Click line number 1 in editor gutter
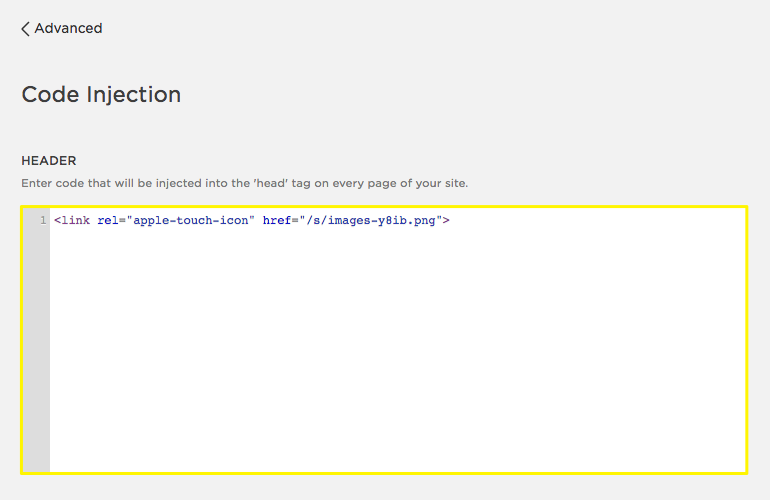Screen dimensions: 770x500 point(43,220)
